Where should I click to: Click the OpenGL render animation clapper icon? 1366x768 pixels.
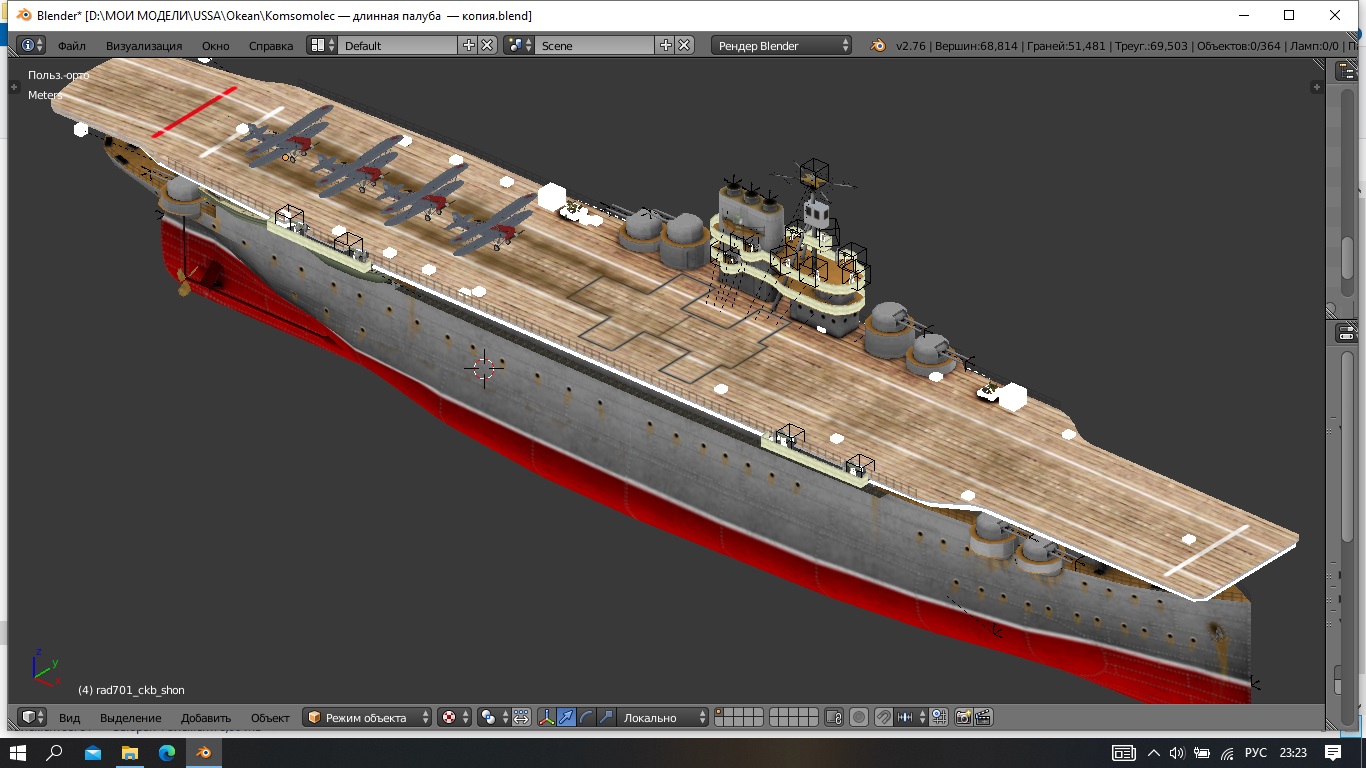coord(983,717)
